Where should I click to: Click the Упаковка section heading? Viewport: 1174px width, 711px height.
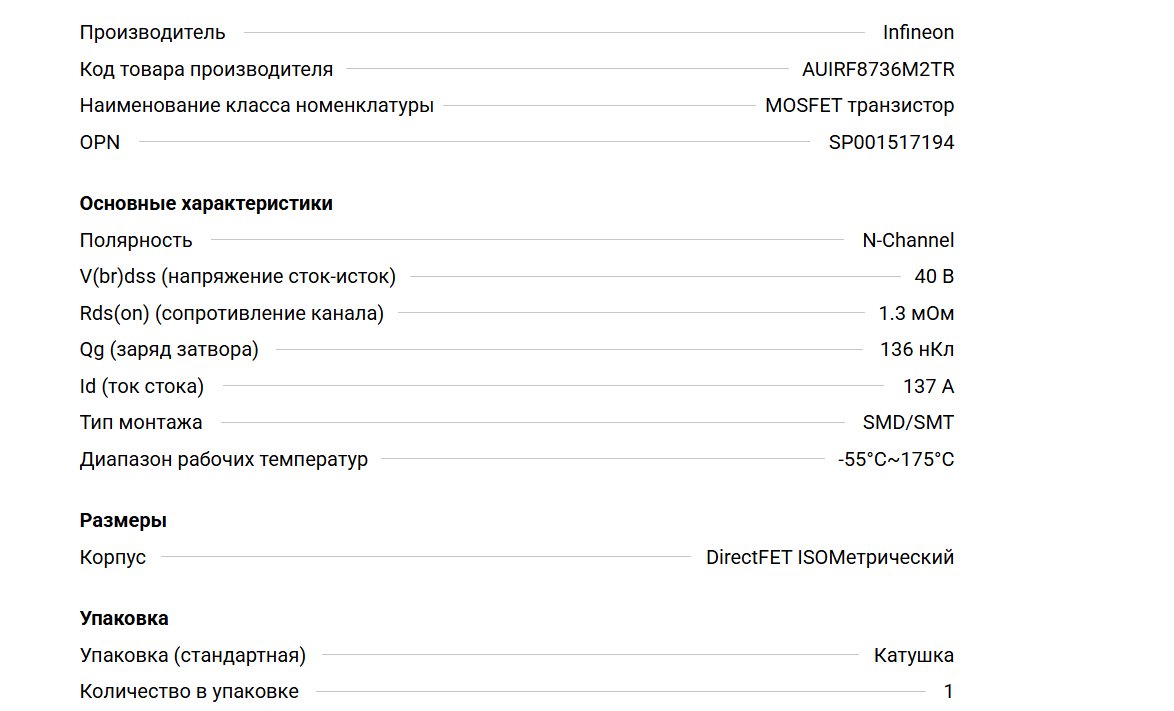click(124, 618)
